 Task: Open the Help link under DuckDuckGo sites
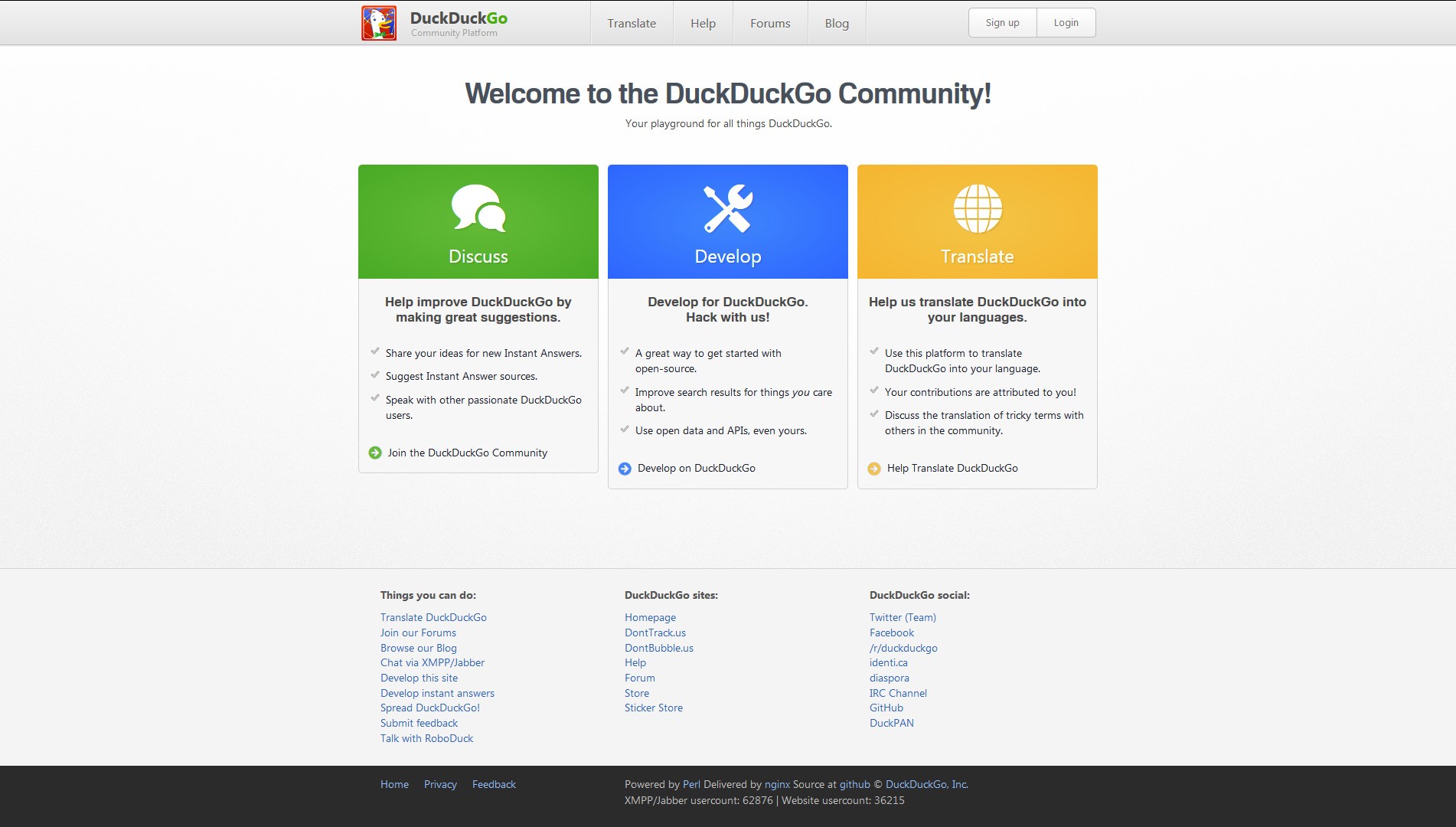(x=635, y=662)
